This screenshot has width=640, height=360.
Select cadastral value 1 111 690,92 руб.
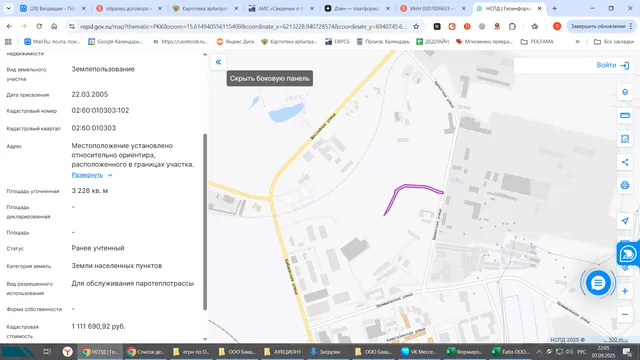(x=98, y=326)
